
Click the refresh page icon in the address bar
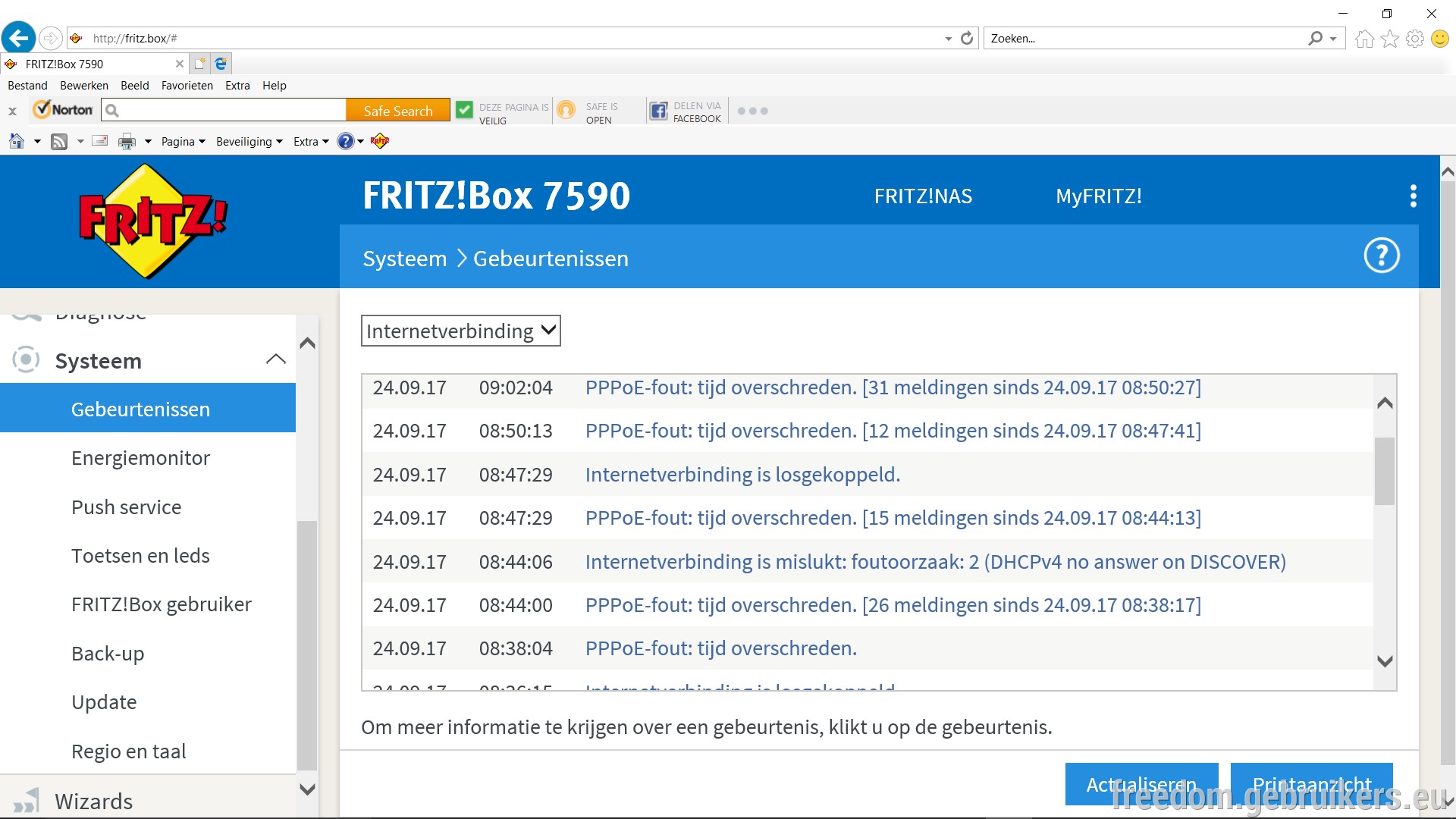click(x=967, y=38)
